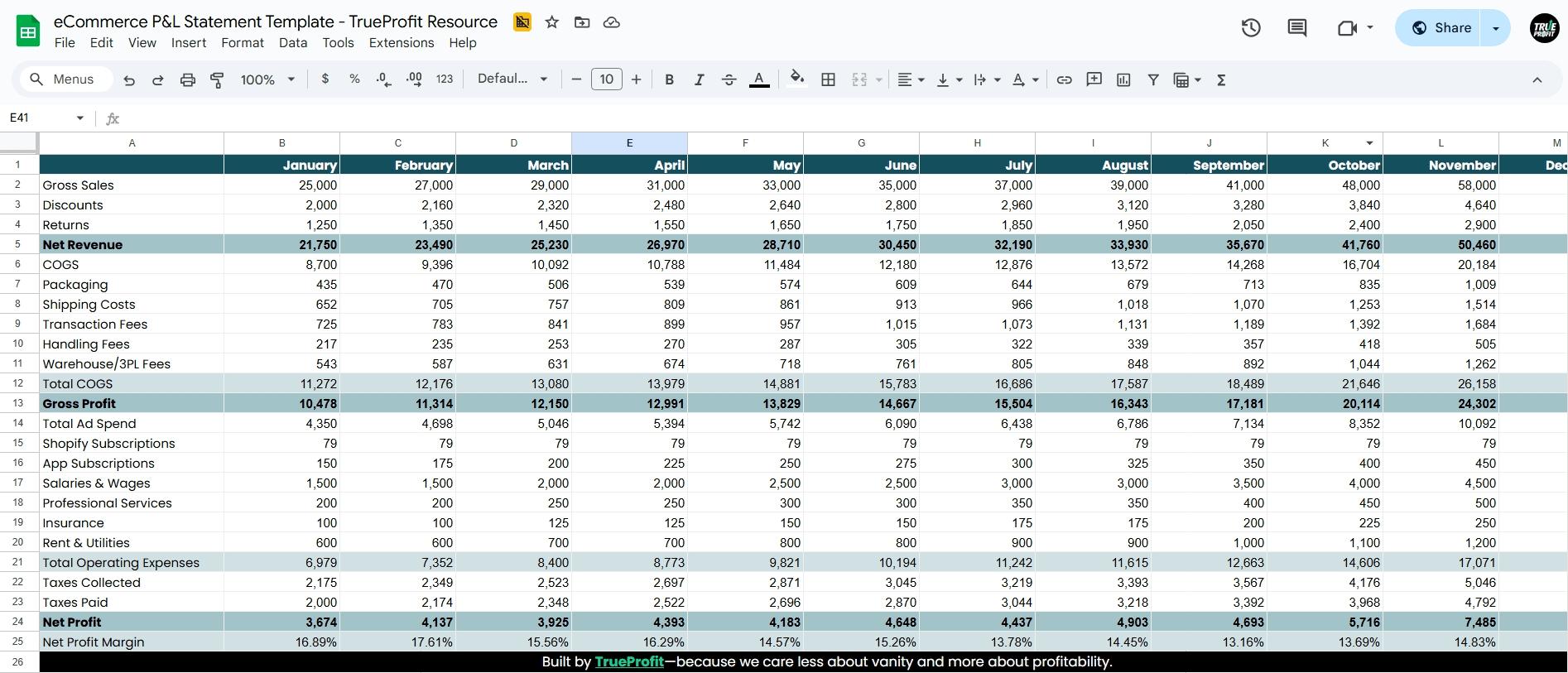Open the fill color picker
Screen dimensions: 1568x673
click(x=796, y=79)
